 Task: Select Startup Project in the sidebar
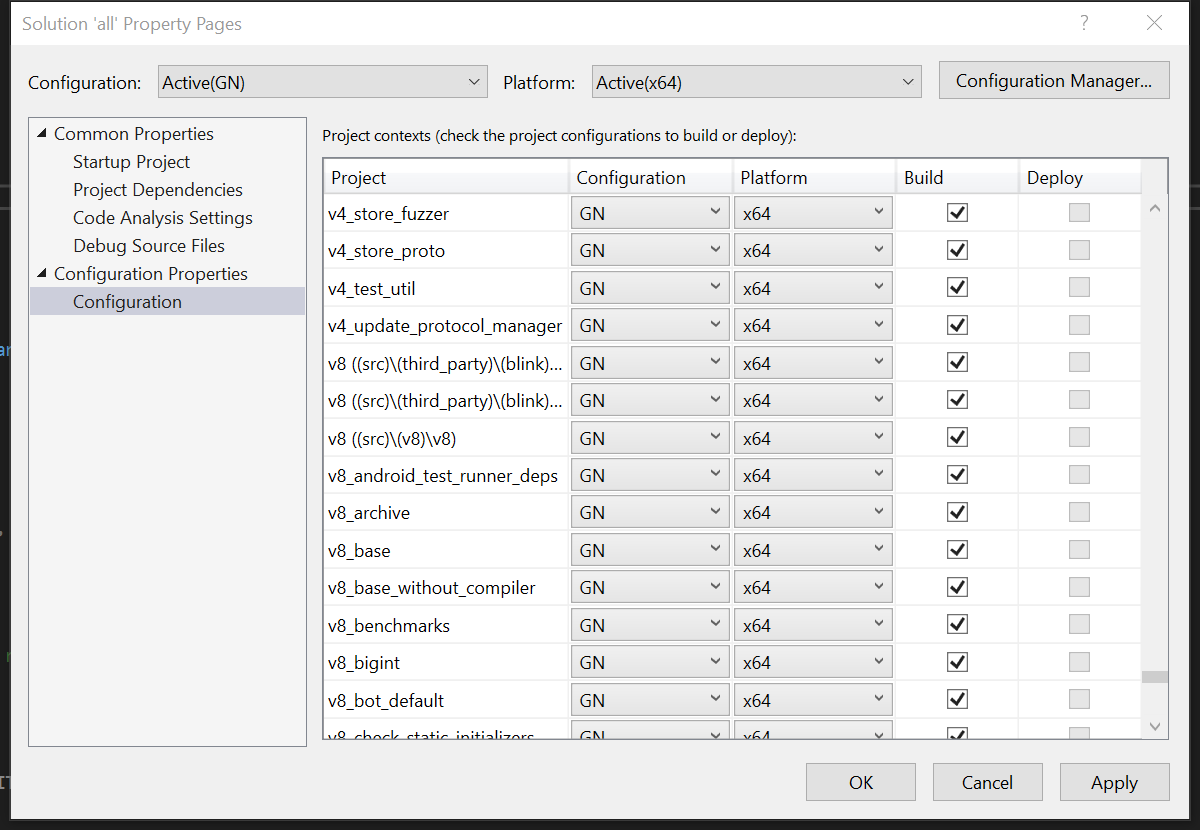131,161
